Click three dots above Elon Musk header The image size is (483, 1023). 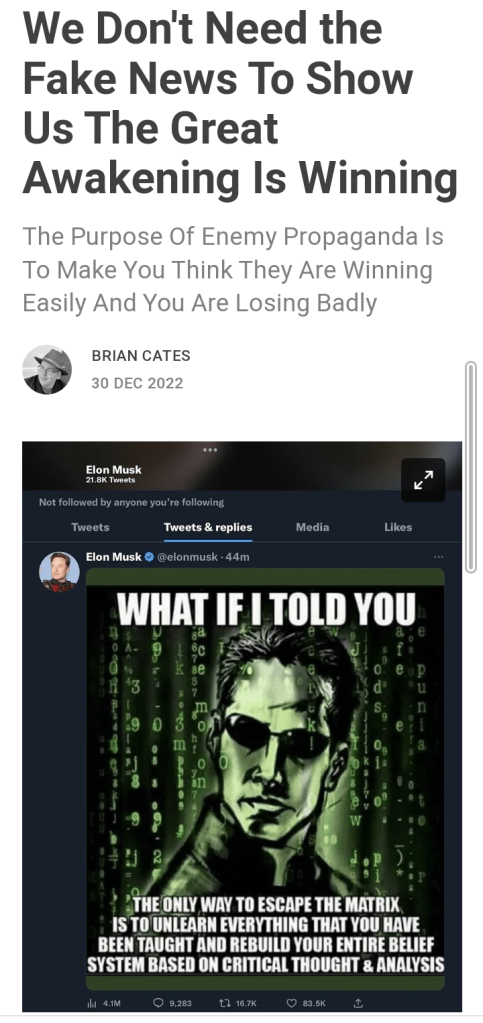210,450
